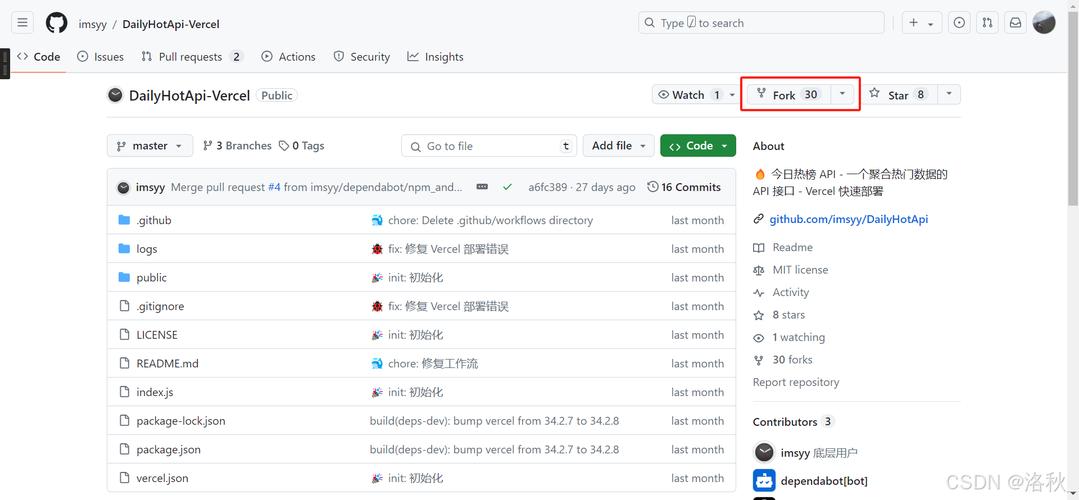Open commit message 'chore: 修复工作流'

[x=433, y=363]
